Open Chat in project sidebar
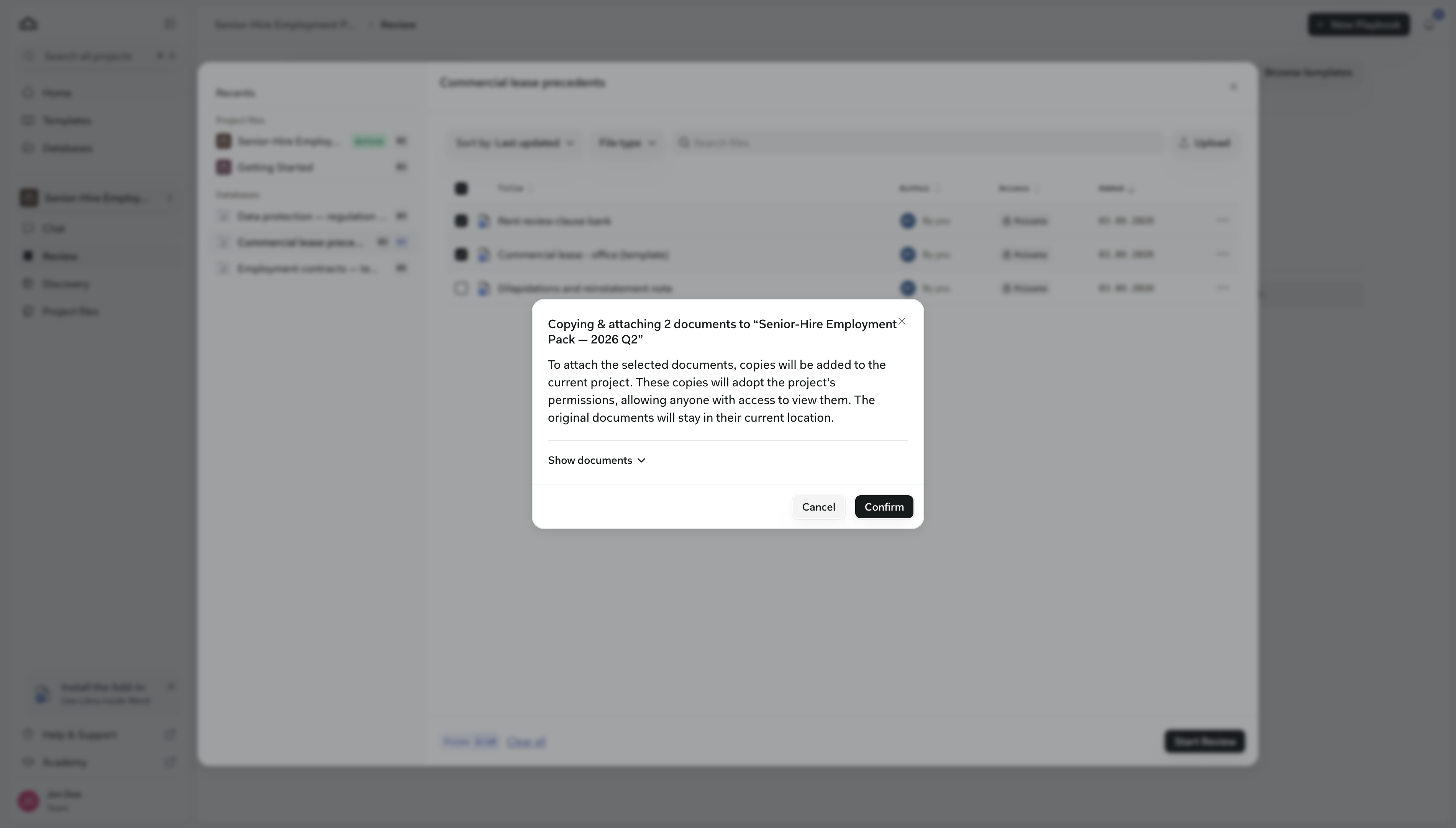The width and height of the screenshot is (1456, 828). click(54, 228)
